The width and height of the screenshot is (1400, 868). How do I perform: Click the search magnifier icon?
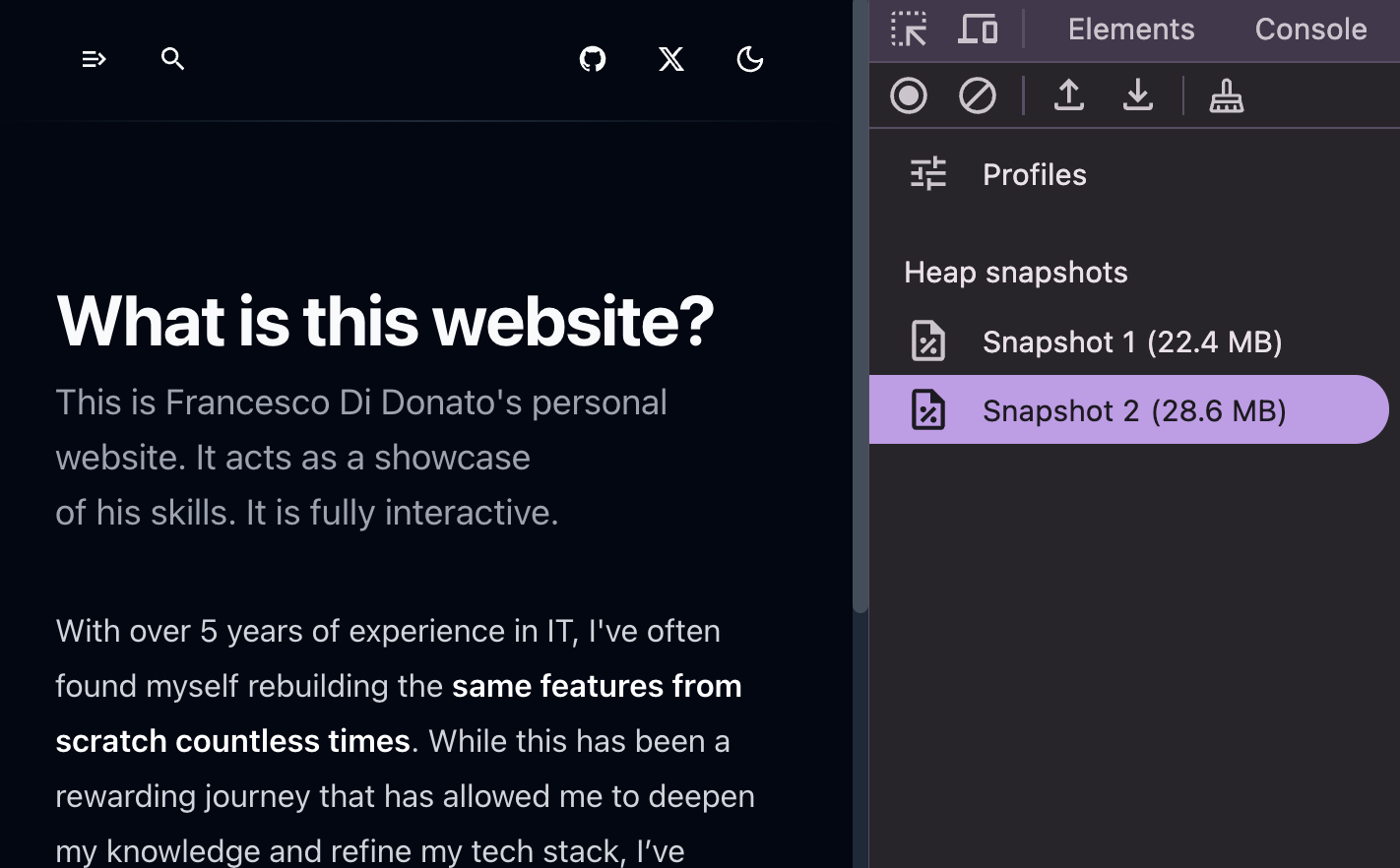(173, 60)
